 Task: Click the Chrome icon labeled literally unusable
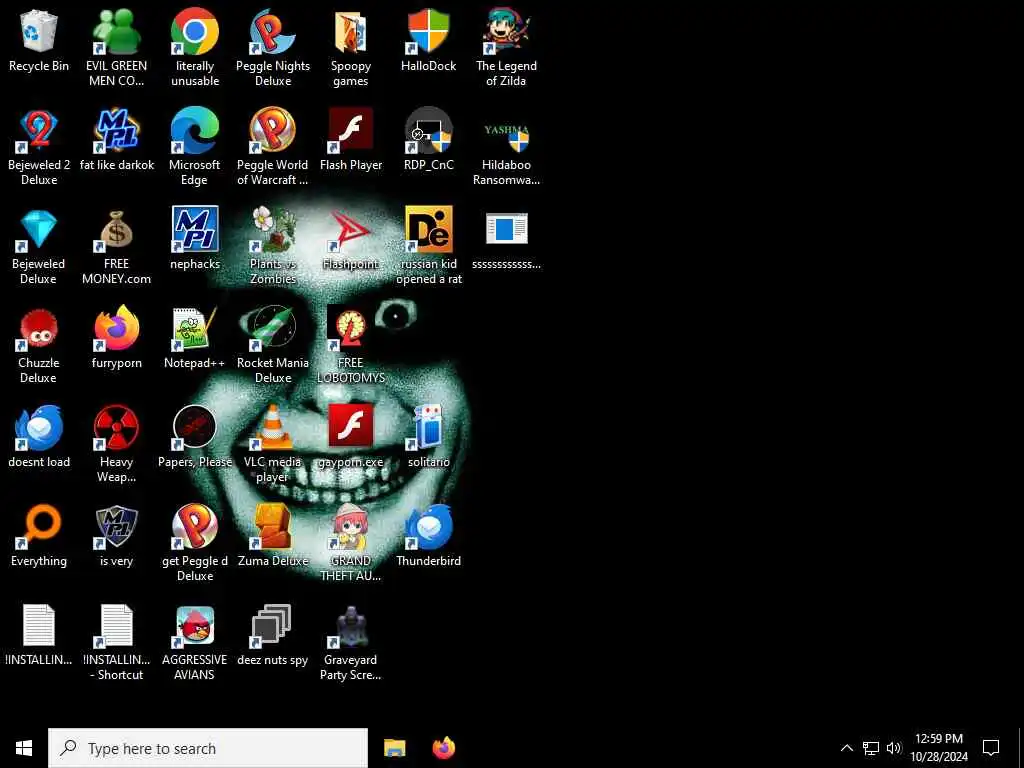[x=195, y=32]
